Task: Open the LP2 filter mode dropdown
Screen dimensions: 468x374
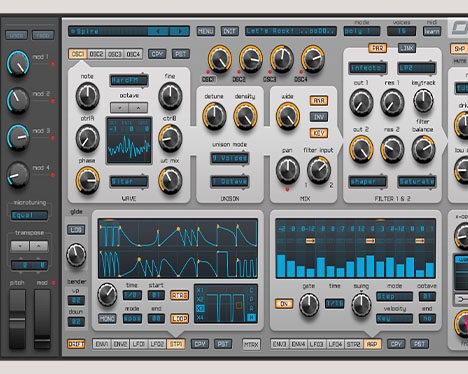Action: pos(417,68)
